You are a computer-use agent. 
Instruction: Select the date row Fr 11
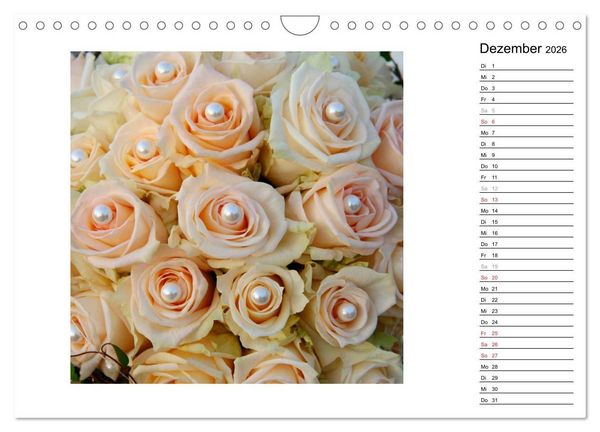[527, 177]
